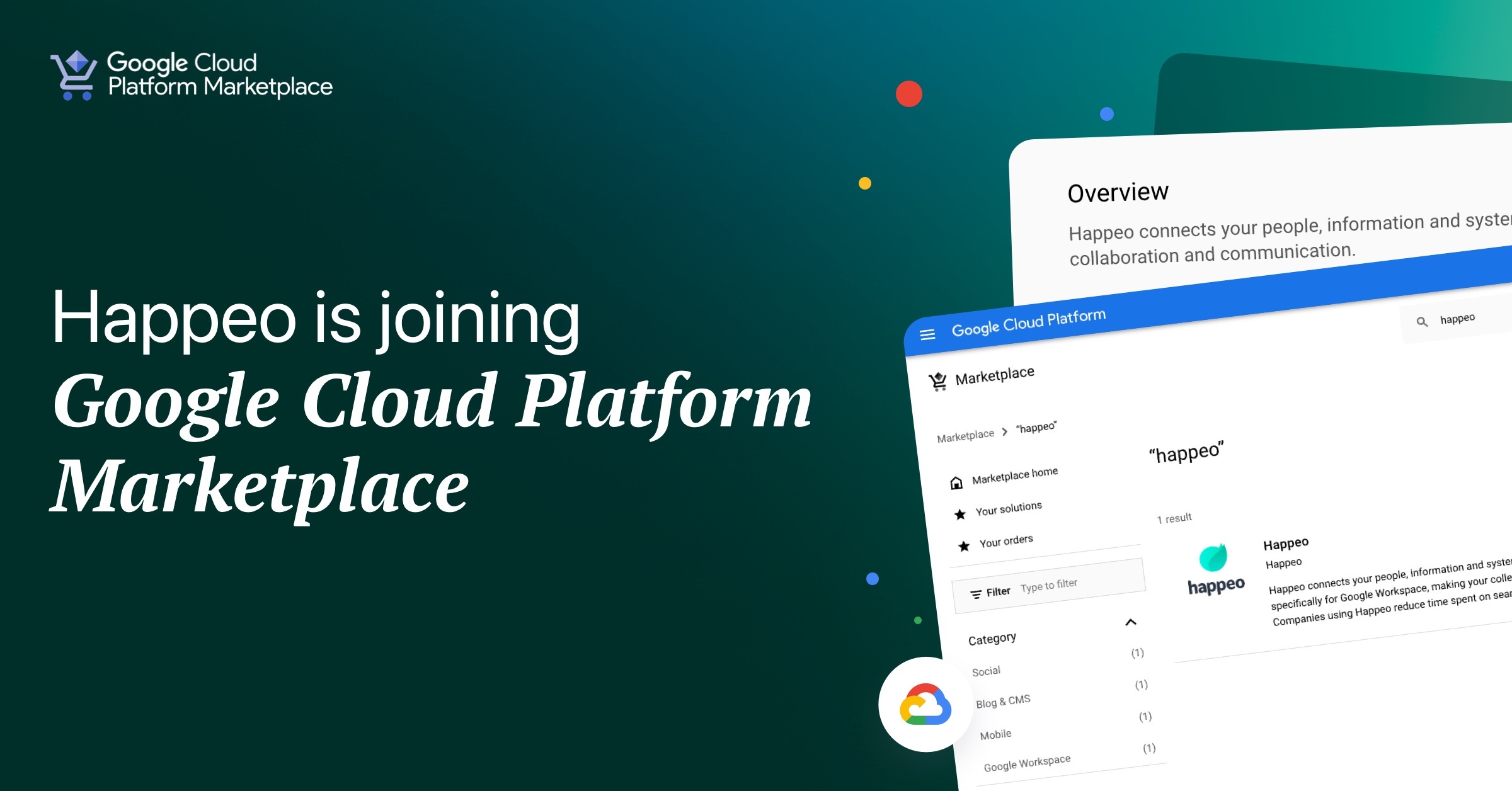Click the breadcrumb chevron after Marketplace
This screenshot has height=791, width=1512.
[x=1005, y=431]
